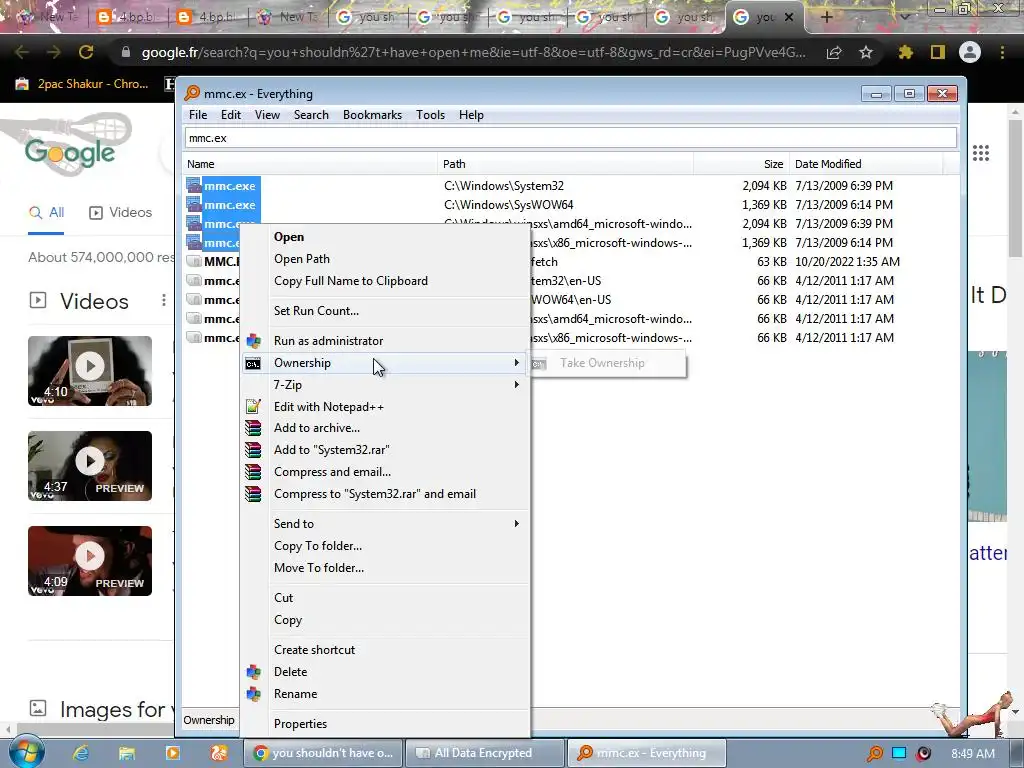This screenshot has height=768, width=1024.
Task: Open new tab with plus button
Action: [826, 17]
